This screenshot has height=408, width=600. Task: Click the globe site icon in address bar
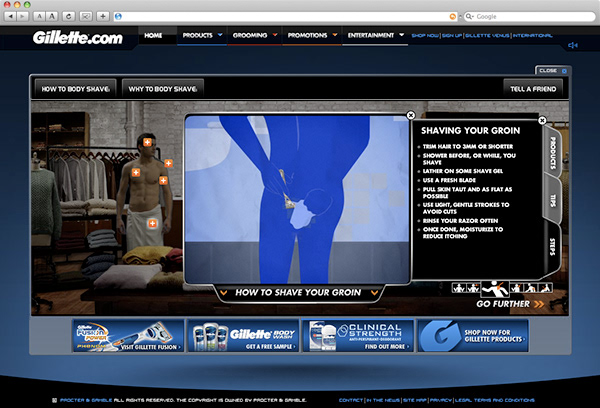(x=118, y=16)
